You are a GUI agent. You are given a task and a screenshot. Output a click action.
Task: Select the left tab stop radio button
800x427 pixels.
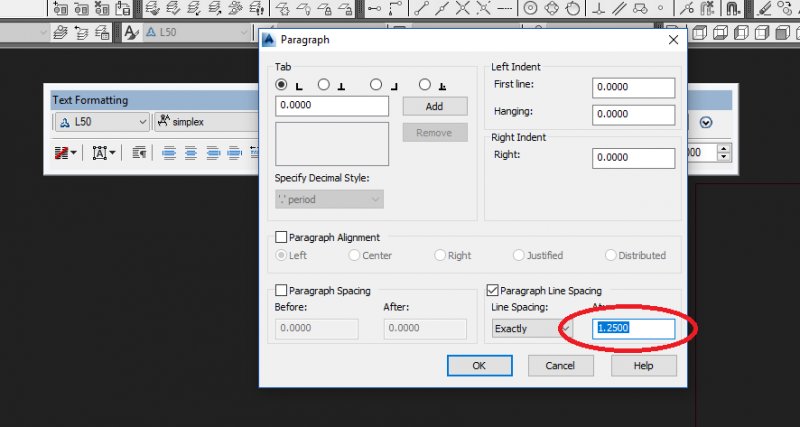click(x=281, y=85)
